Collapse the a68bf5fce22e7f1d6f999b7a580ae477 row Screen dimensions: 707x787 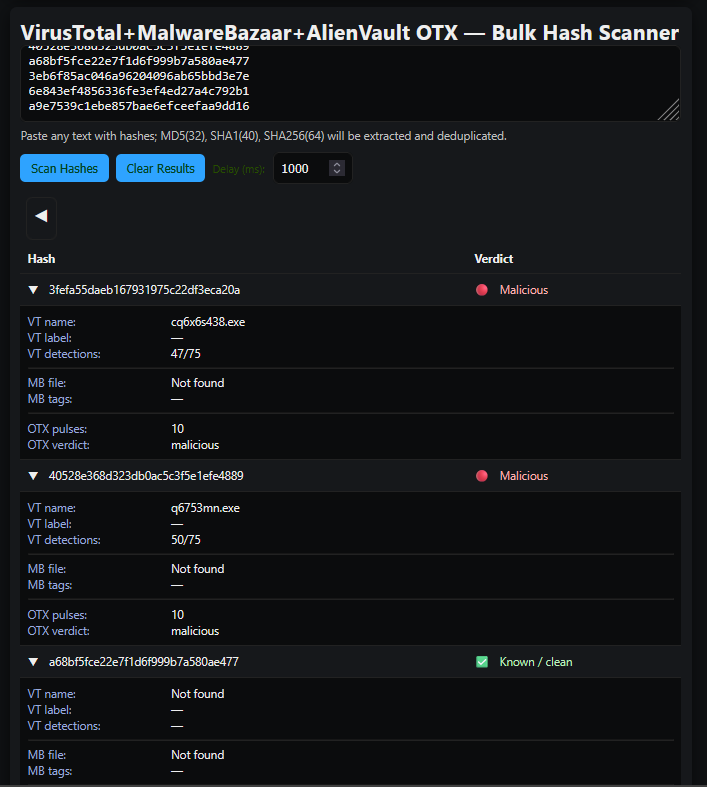tap(33, 662)
